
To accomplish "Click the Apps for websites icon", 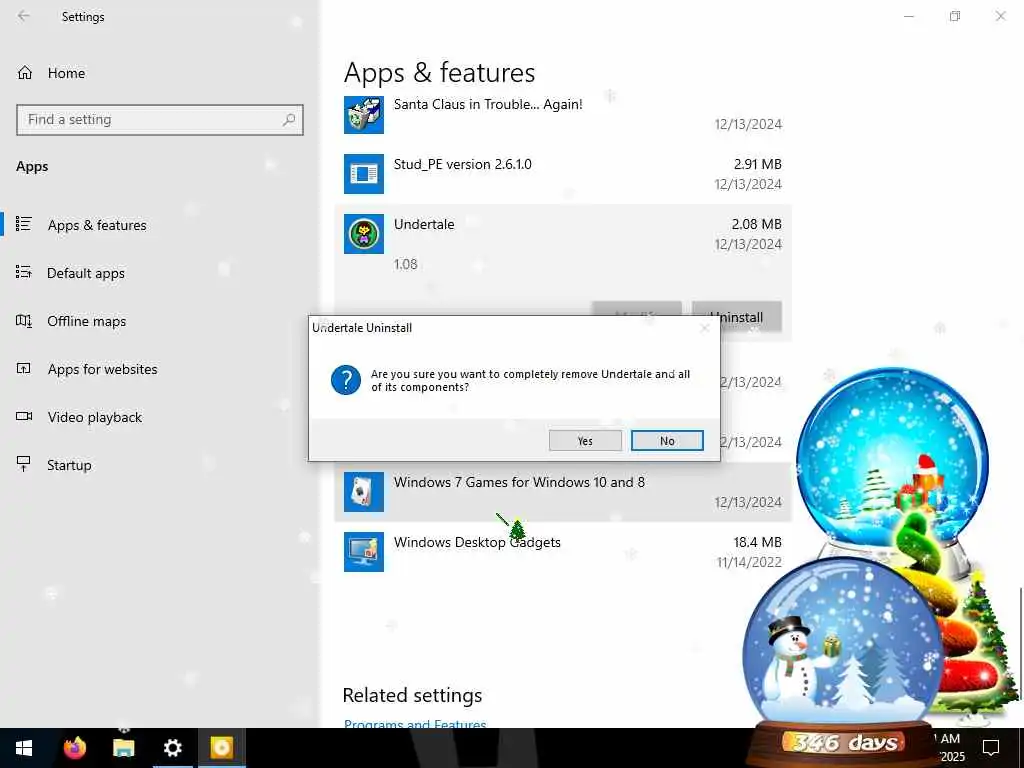I will coord(24,368).
